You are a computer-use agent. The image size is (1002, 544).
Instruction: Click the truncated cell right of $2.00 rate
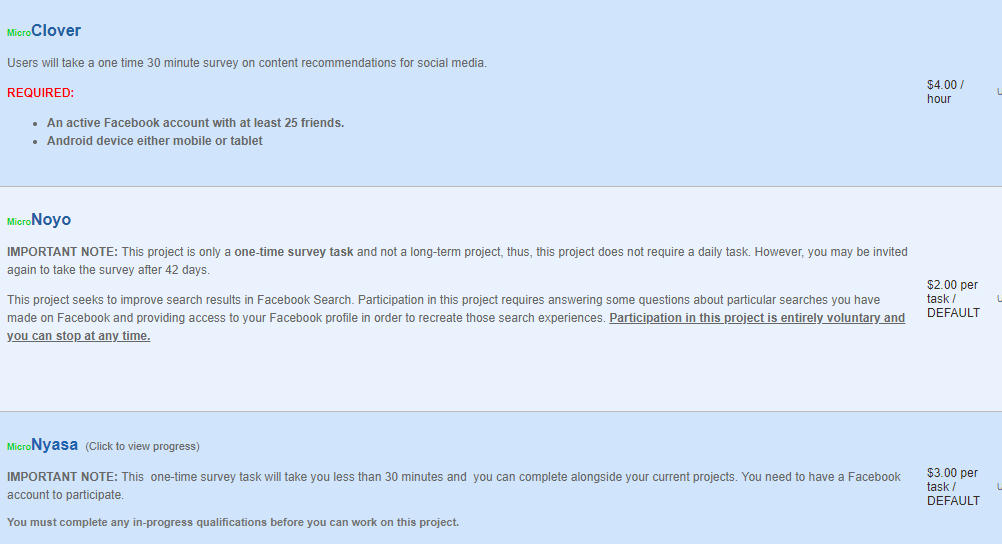999,299
